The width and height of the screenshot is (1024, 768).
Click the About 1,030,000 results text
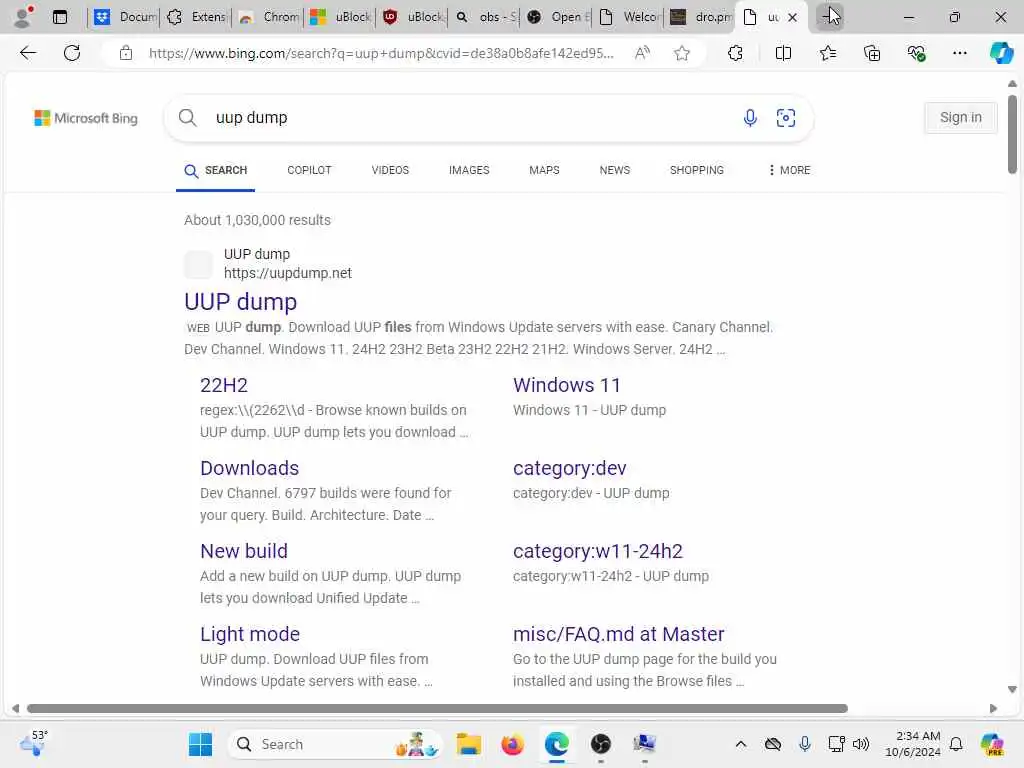[x=257, y=220]
